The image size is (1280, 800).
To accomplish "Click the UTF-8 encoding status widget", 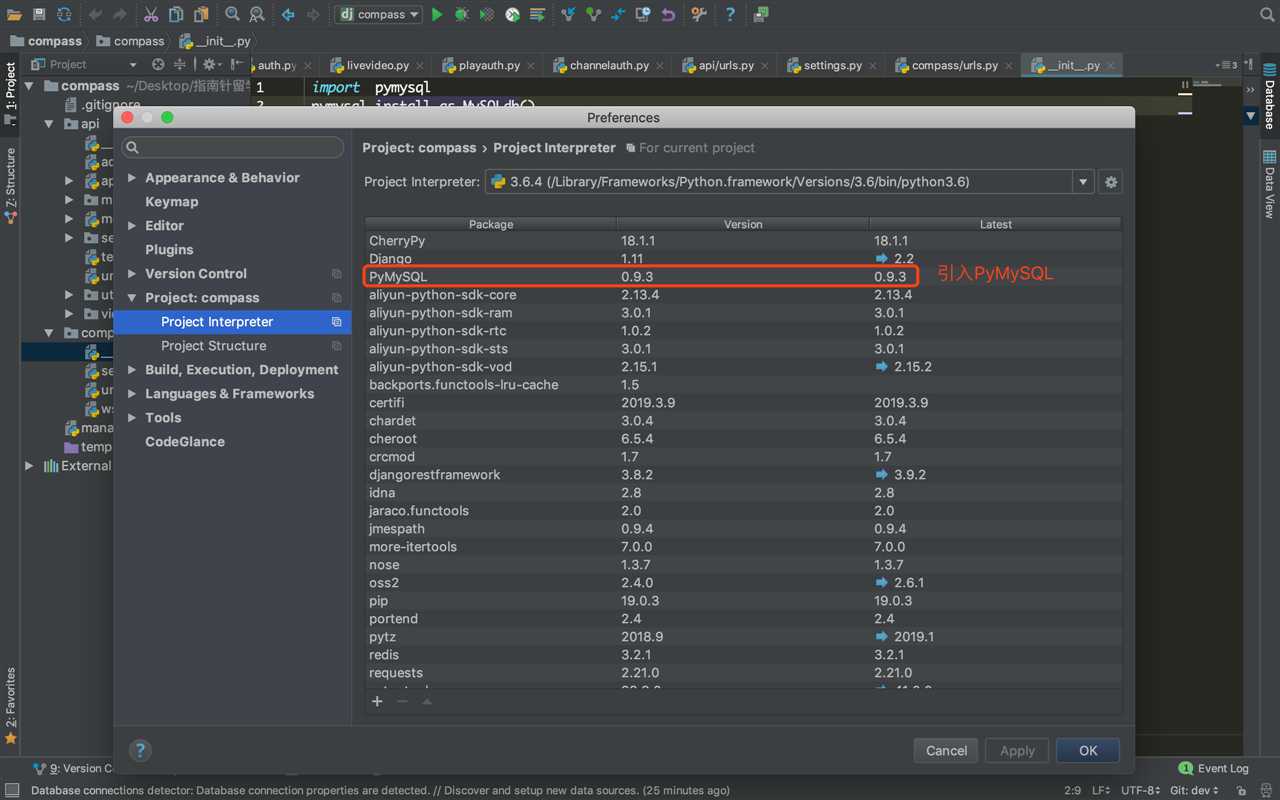I will tap(1141, 790).
